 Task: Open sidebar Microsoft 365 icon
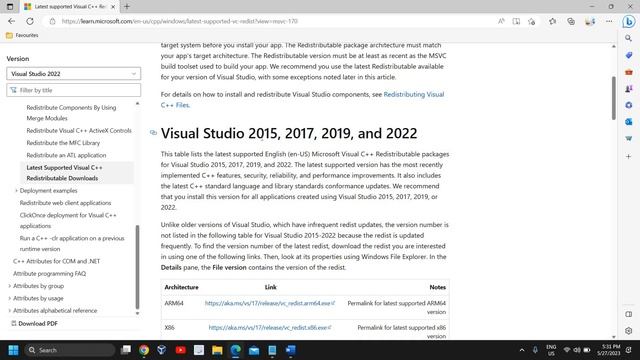(x=629, y=105)
